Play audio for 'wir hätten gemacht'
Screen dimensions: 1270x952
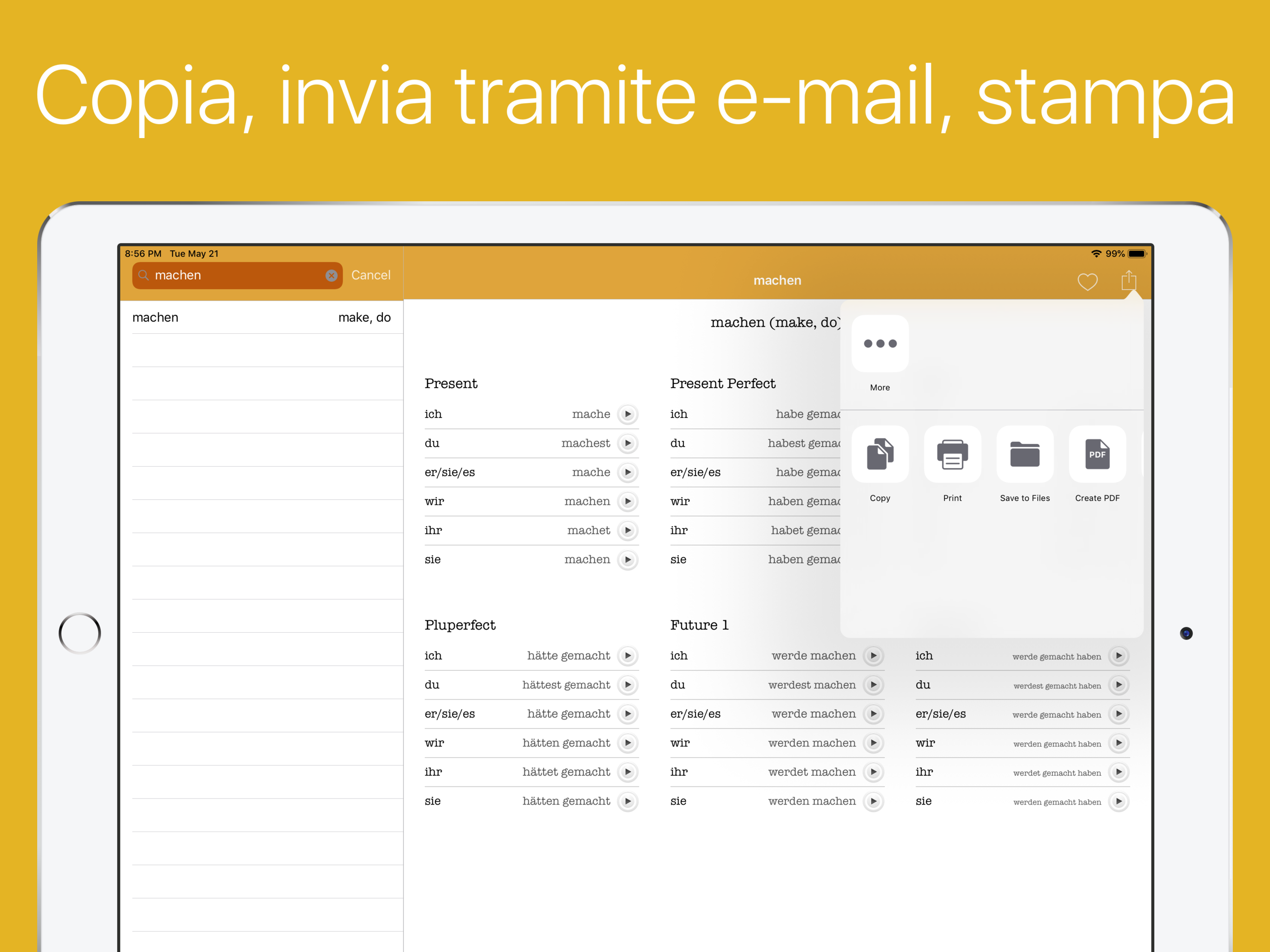tap(628, 743)
